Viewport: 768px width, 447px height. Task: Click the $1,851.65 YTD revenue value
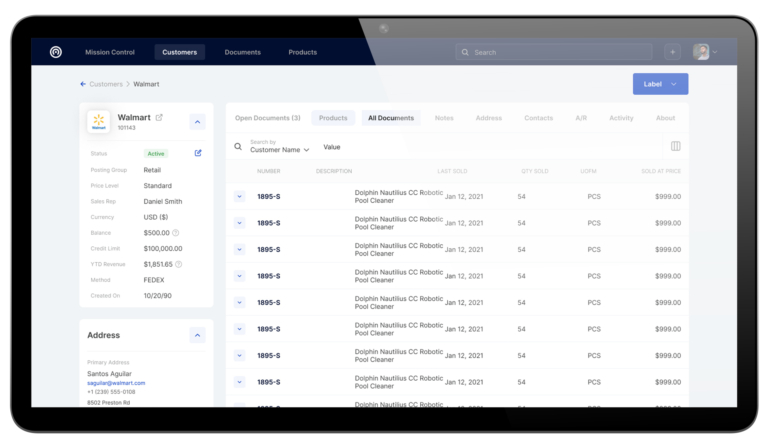158,264
